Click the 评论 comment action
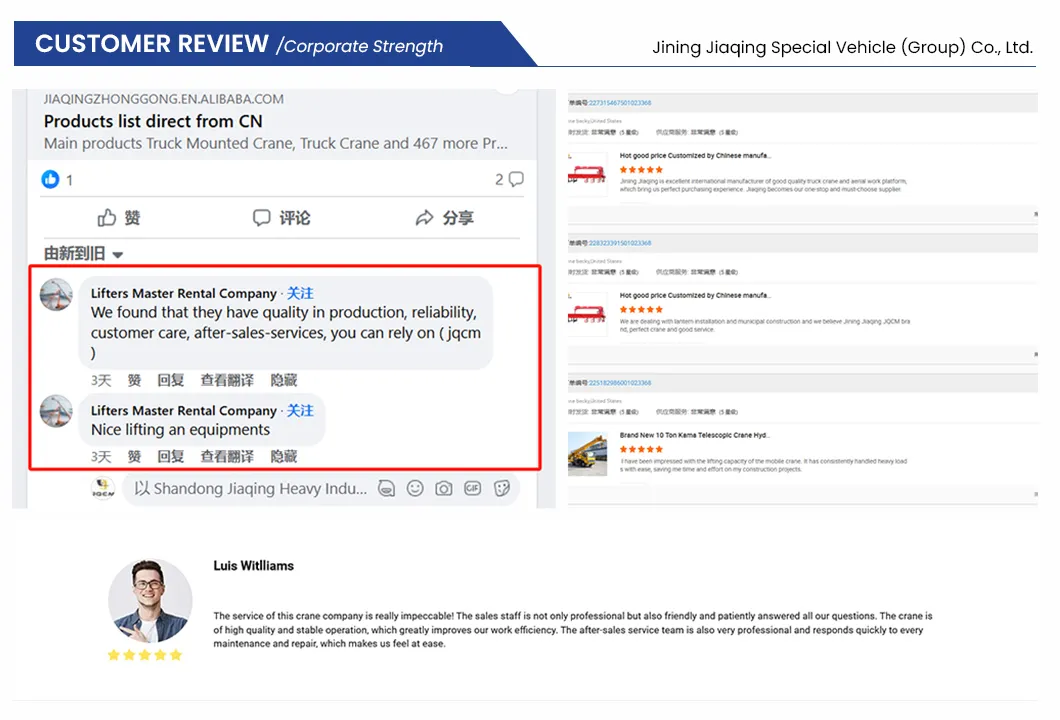Screen dimensions: 1060x720 pyautogui.click(x=281, y=217)
